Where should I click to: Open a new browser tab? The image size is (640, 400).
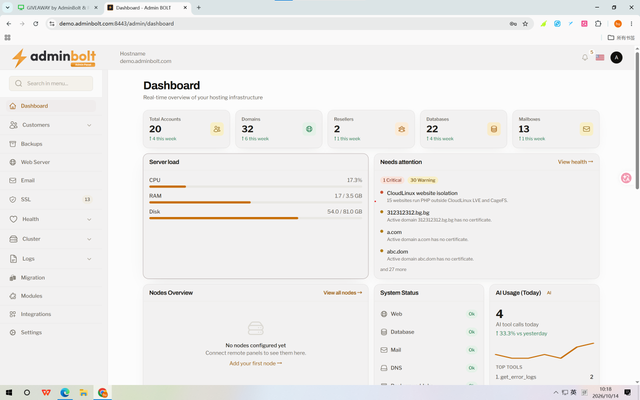coord(198,8)
